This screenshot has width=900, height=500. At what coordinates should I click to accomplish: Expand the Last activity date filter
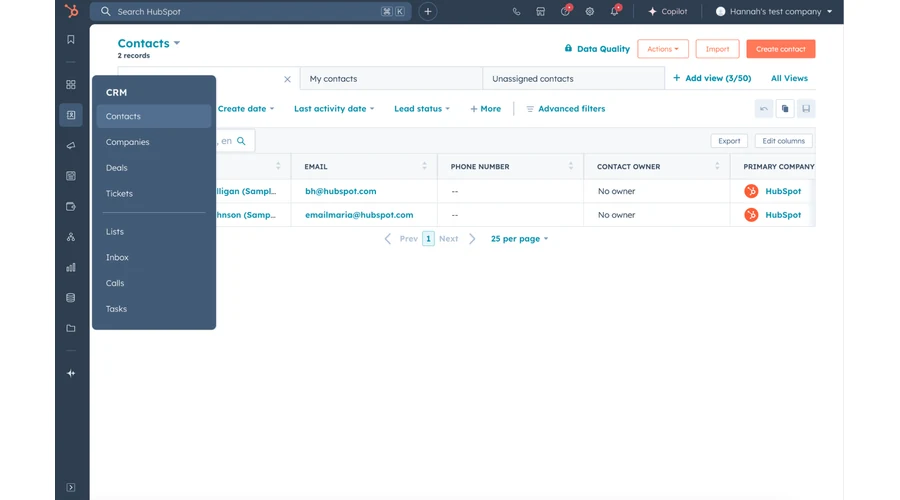tap(334, 108)
